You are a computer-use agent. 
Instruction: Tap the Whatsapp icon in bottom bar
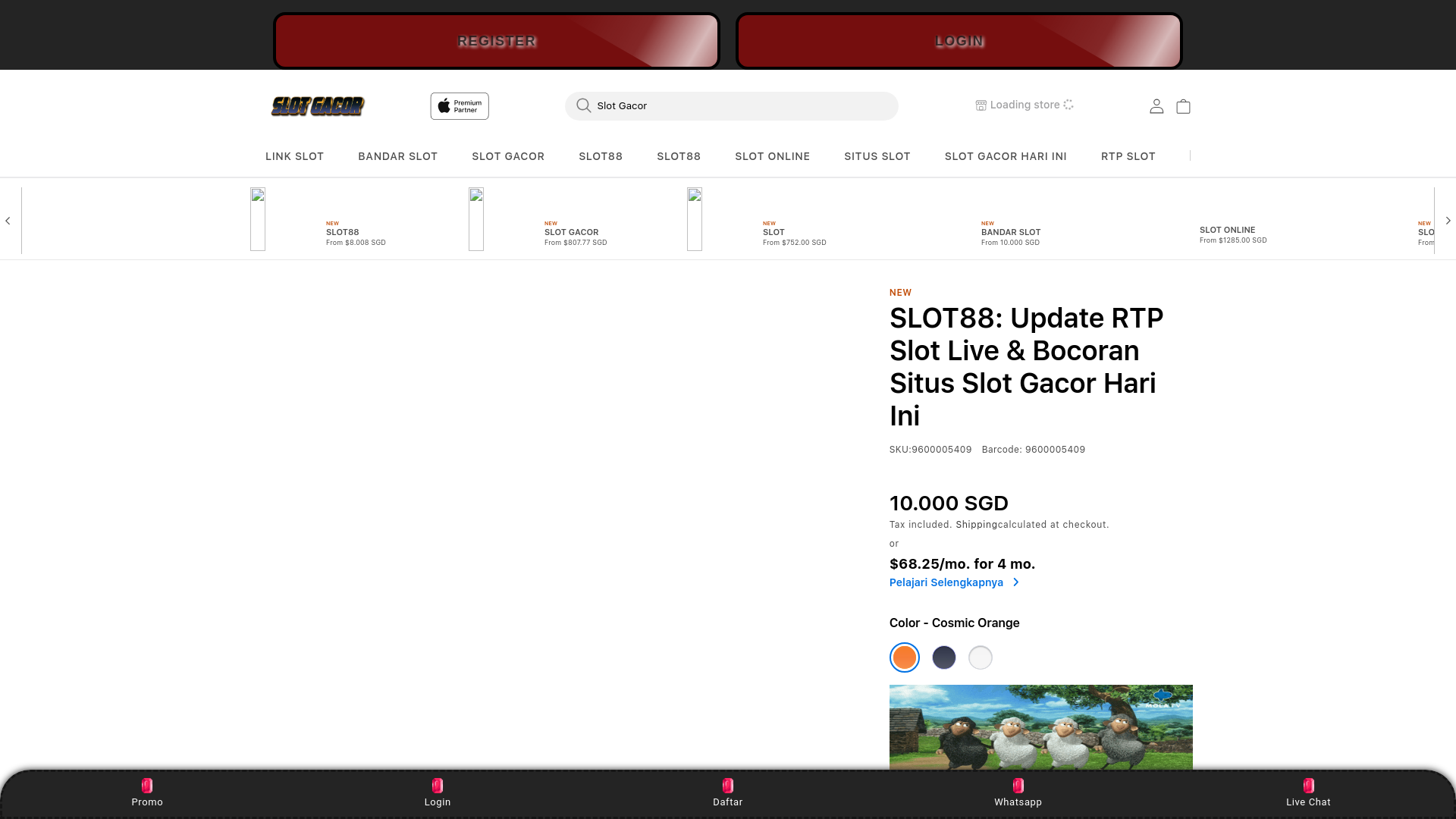pyautogui.click(x=1018, y=786)
